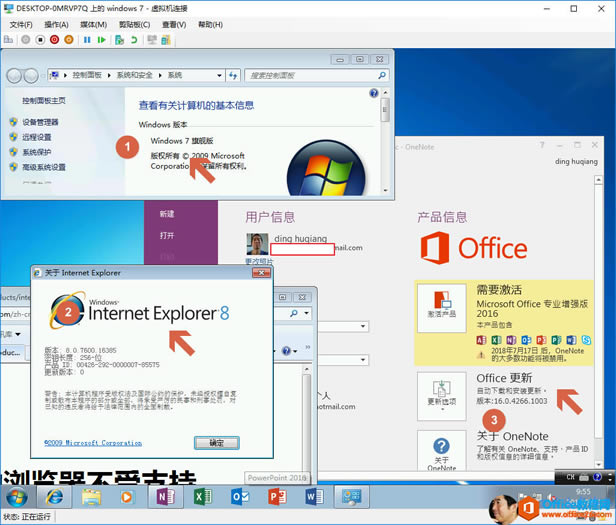Pause the virtual machine
The width and height of the screenshot is (616, 525).
click(x=87, y=40)
